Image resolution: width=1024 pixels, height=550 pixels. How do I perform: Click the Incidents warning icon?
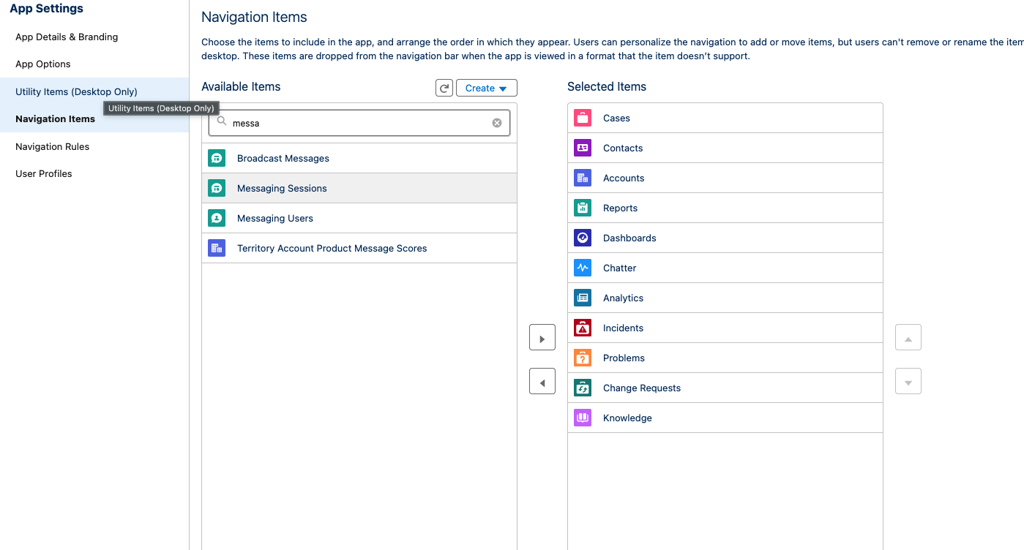coord(583,328)
